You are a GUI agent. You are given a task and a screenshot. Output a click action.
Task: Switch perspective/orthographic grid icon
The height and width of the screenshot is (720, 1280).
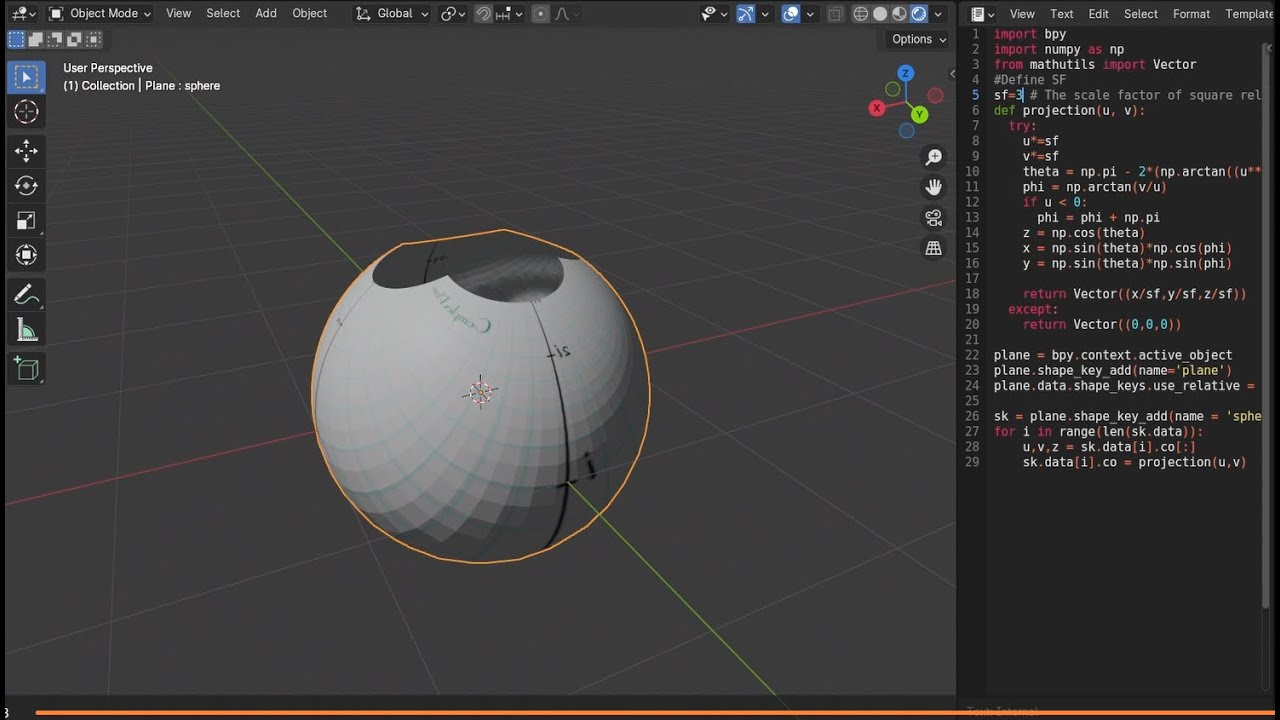click(934, 248)
